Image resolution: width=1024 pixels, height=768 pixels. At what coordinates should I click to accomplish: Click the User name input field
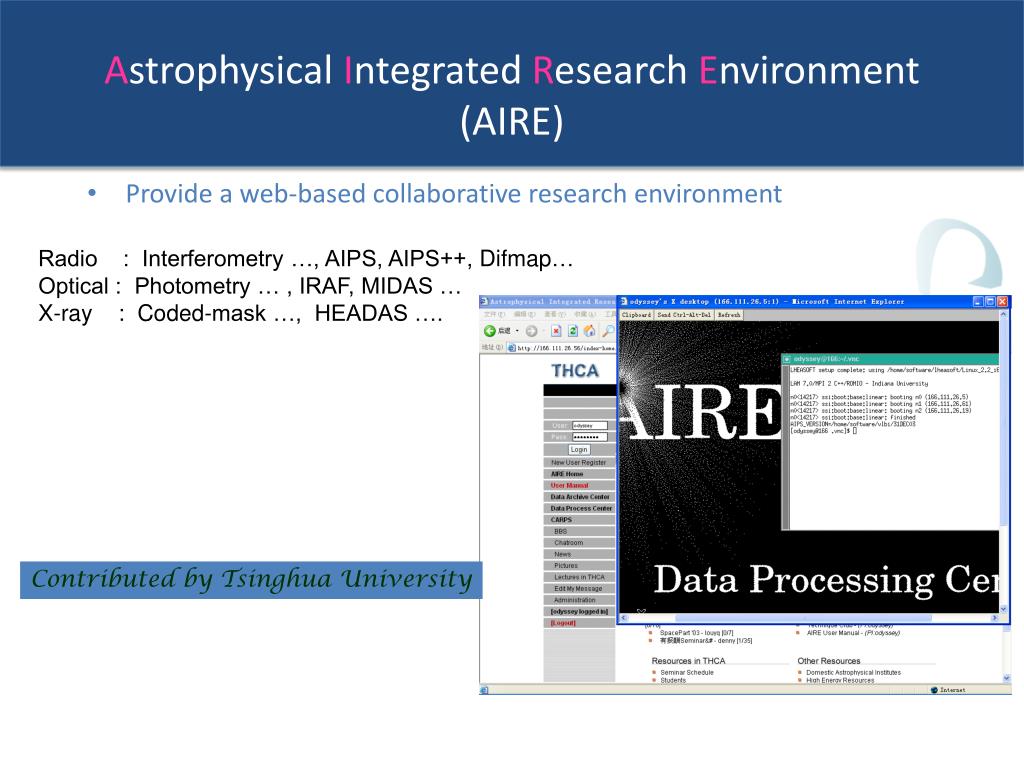tap(590, 426)
